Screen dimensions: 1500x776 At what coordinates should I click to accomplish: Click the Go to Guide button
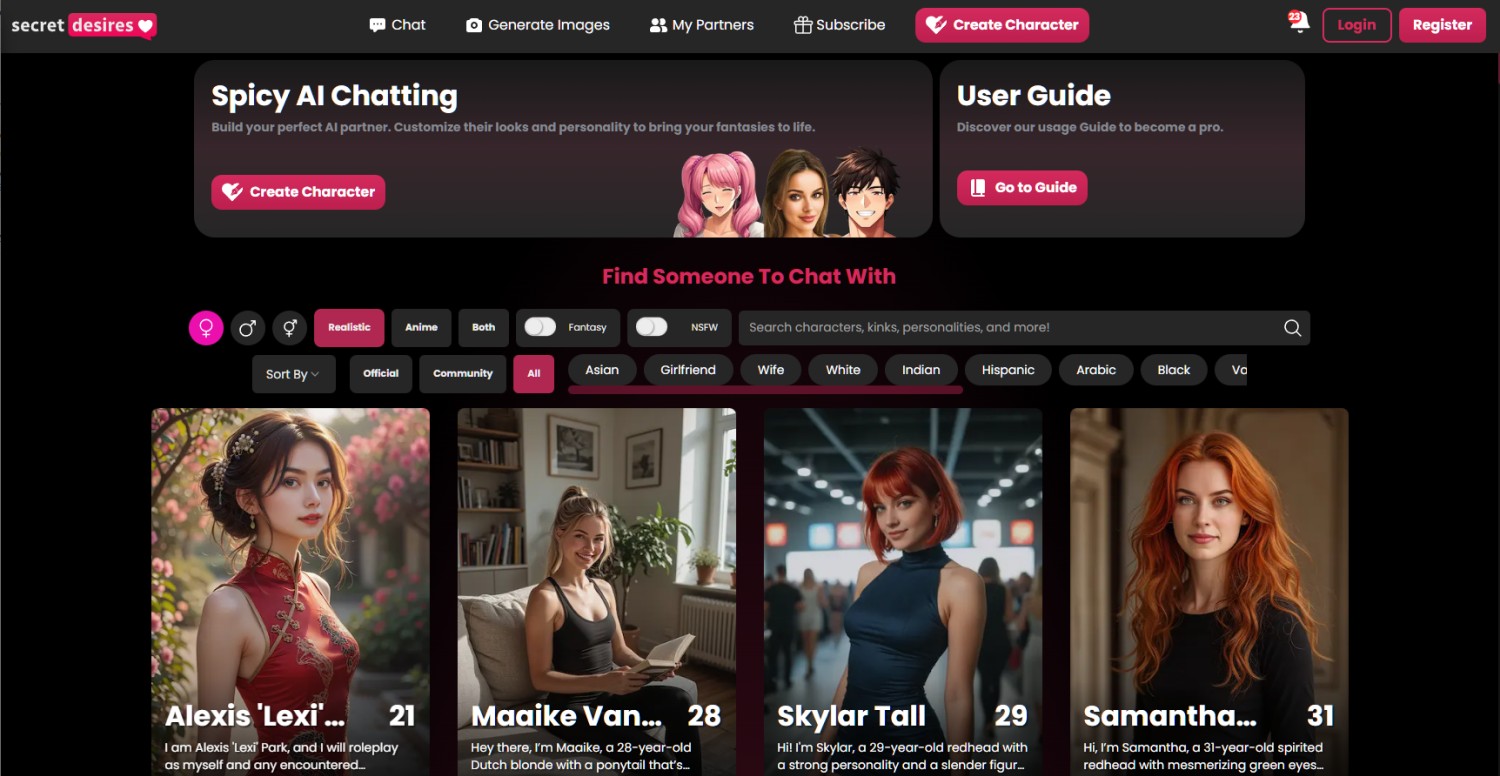(1021, 188)
